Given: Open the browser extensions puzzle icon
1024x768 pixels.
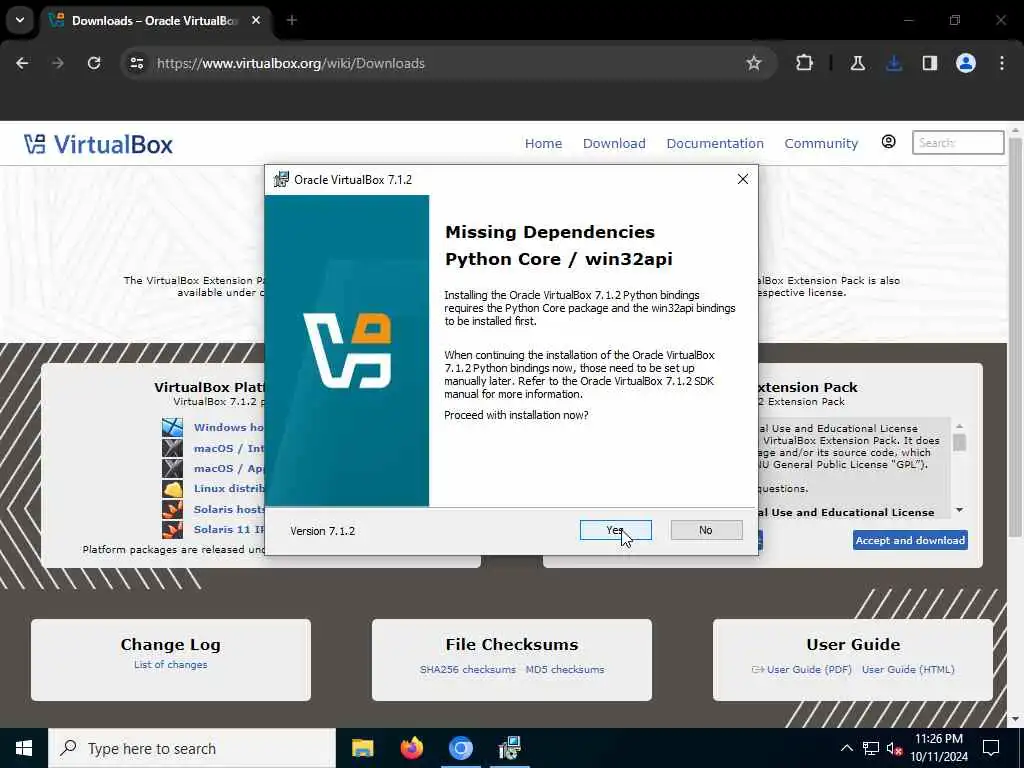Looking at the screenshot, I should pos(805,63).
